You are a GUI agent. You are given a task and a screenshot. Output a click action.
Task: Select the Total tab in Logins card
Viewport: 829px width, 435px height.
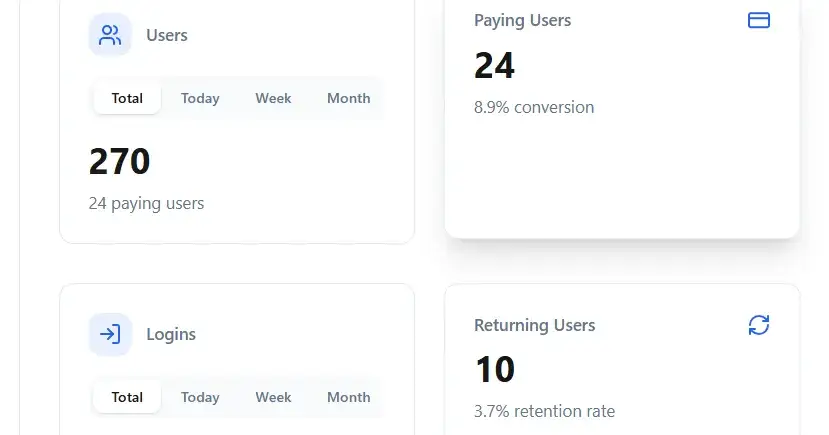[127, 397]
